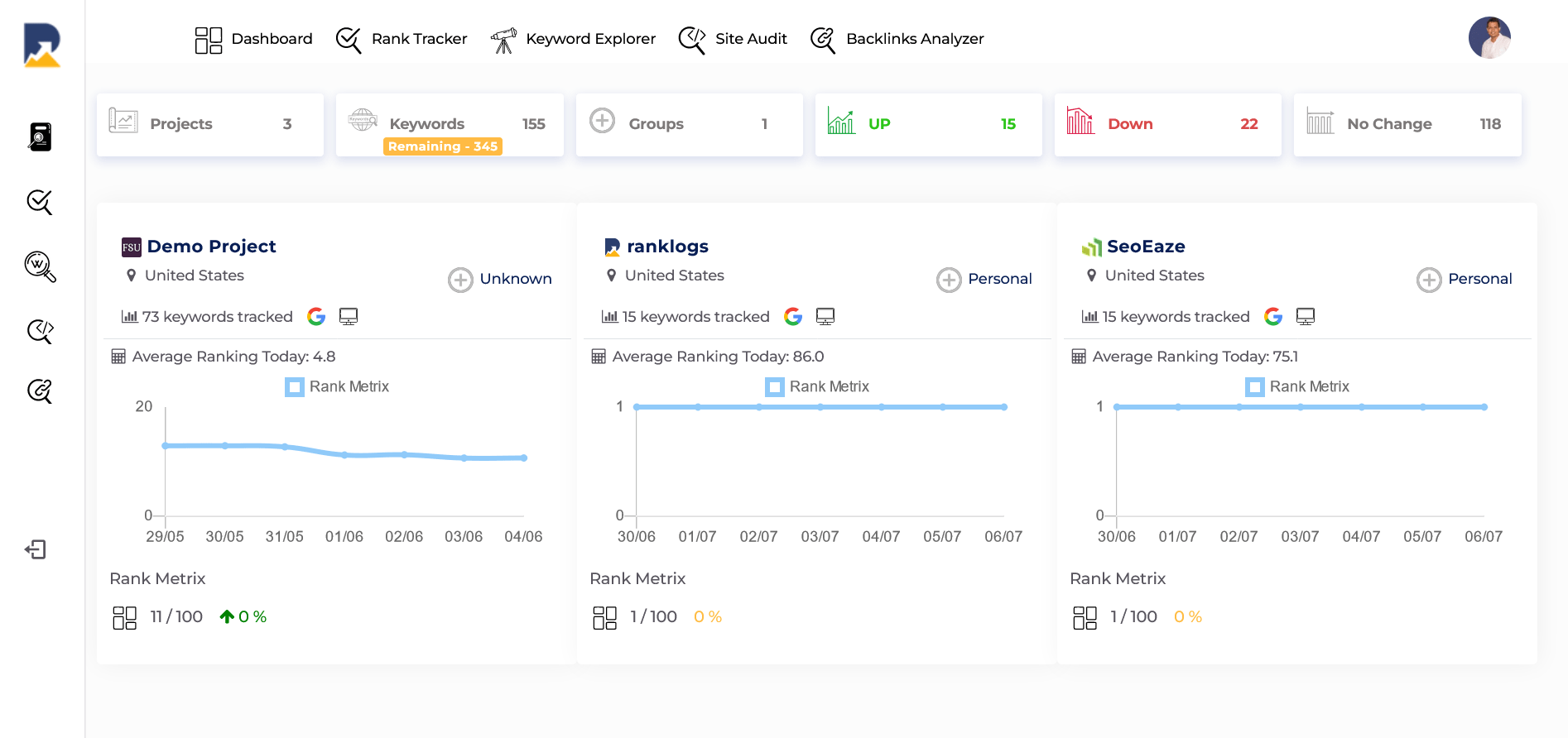Click the 30/06 data point on SeoEaze chart

click(x=1117, y=407)
